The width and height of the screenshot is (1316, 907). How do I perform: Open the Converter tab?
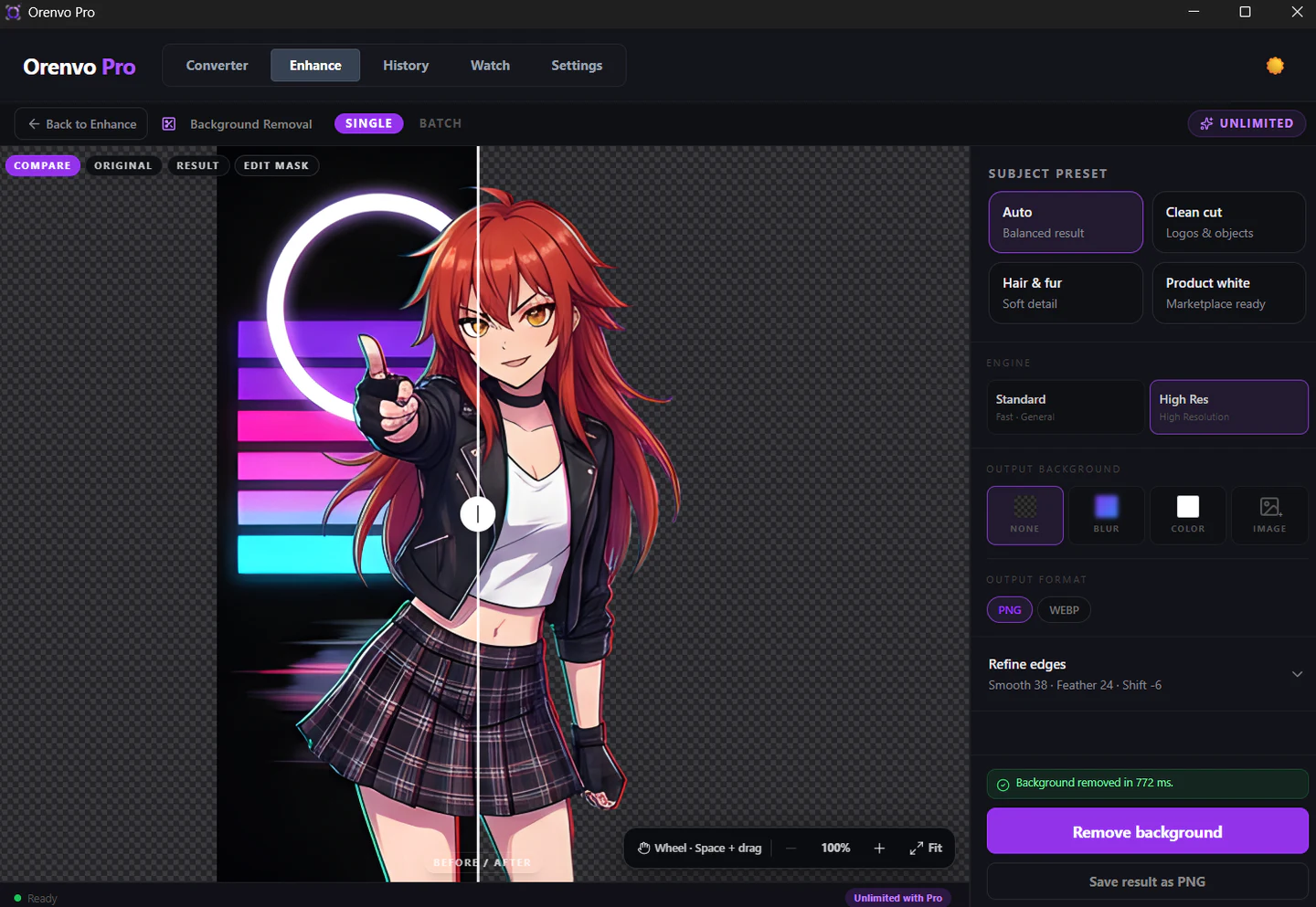(x=217, y=66)
